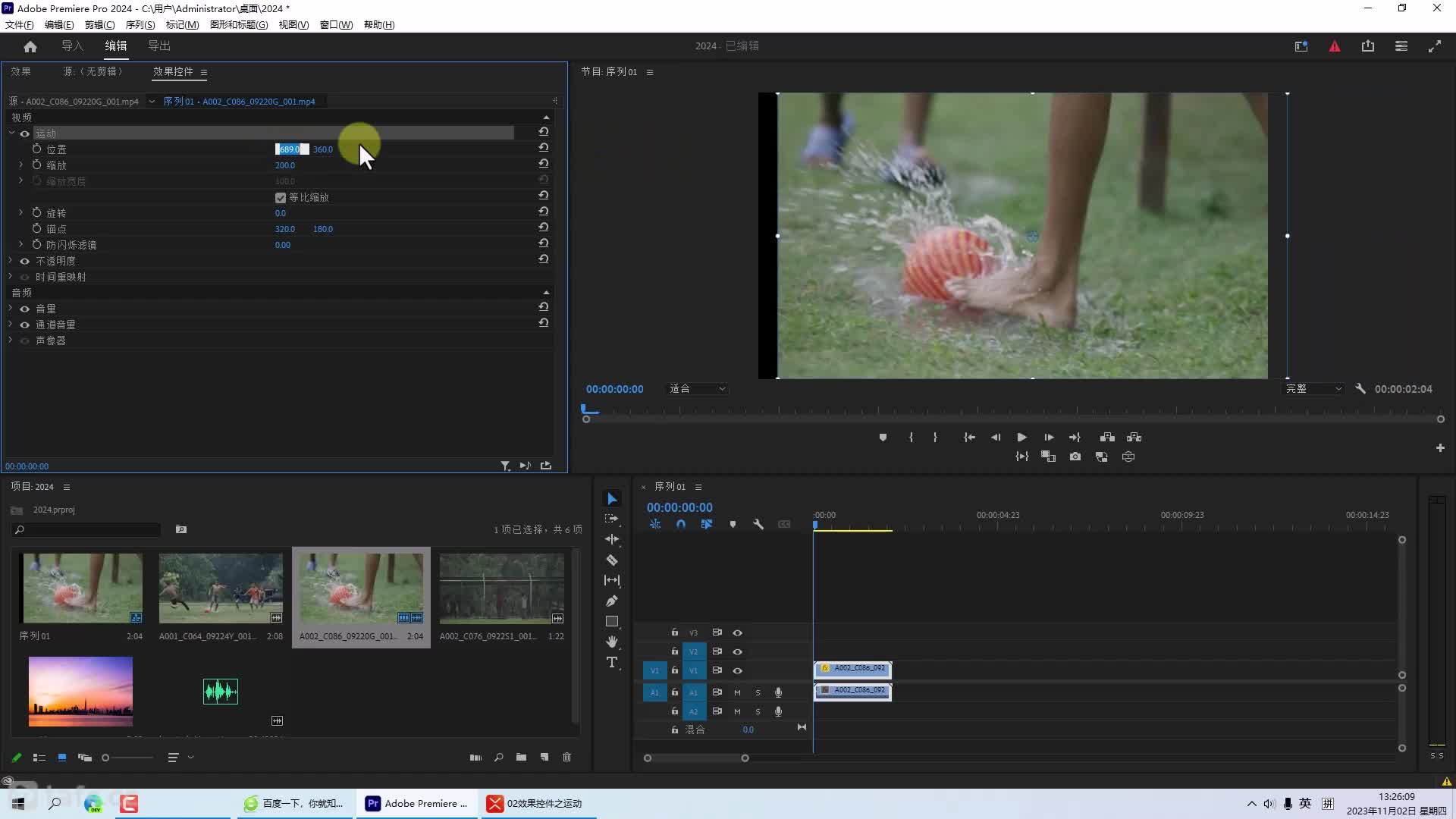Select the Rectangle tool
1456x819 pixels.
(x=612, y=621)
